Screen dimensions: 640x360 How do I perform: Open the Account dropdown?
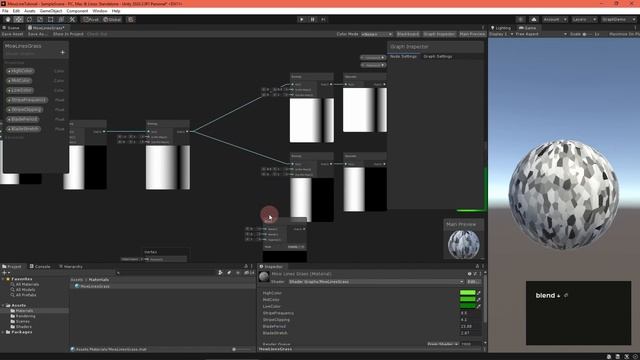pos(555,19)
